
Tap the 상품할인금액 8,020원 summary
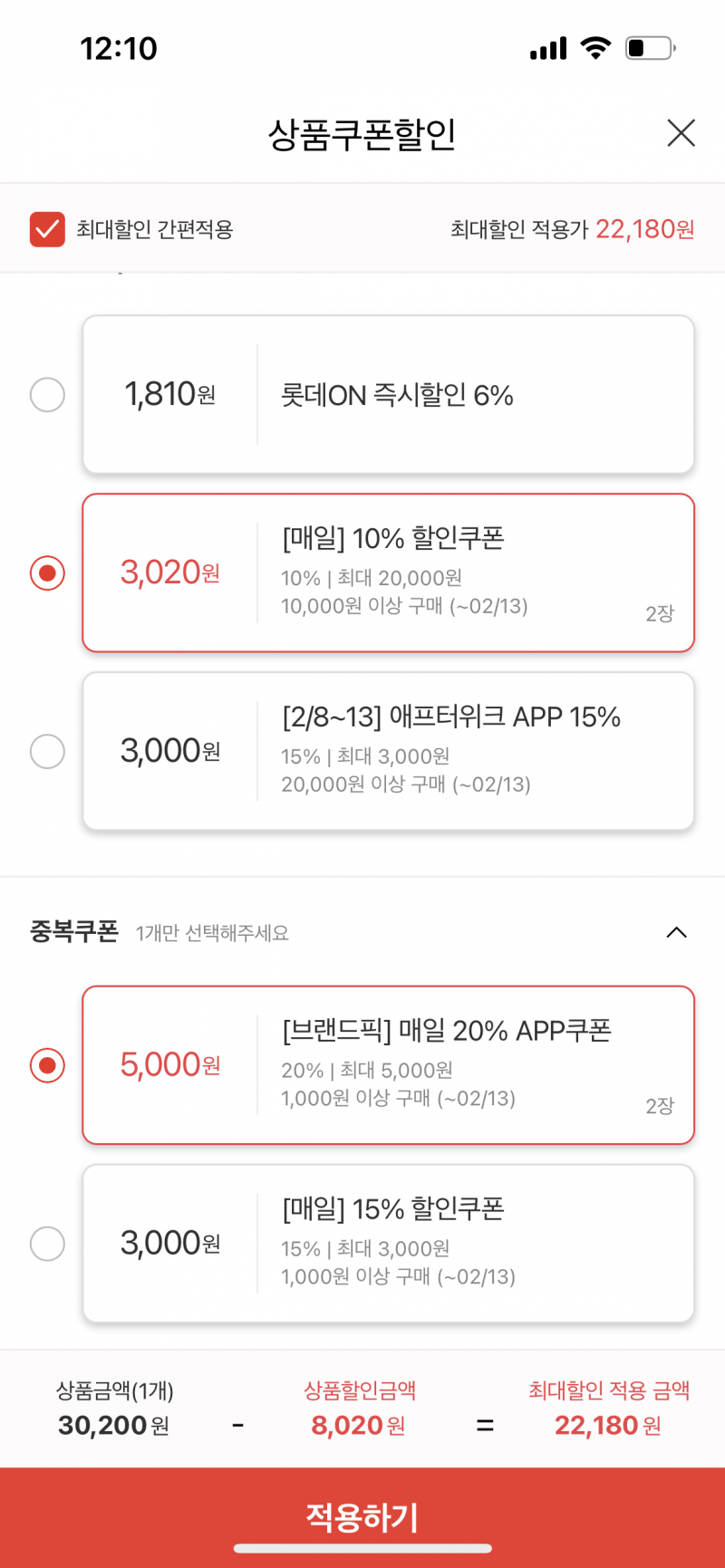[x=359, y=1409]
